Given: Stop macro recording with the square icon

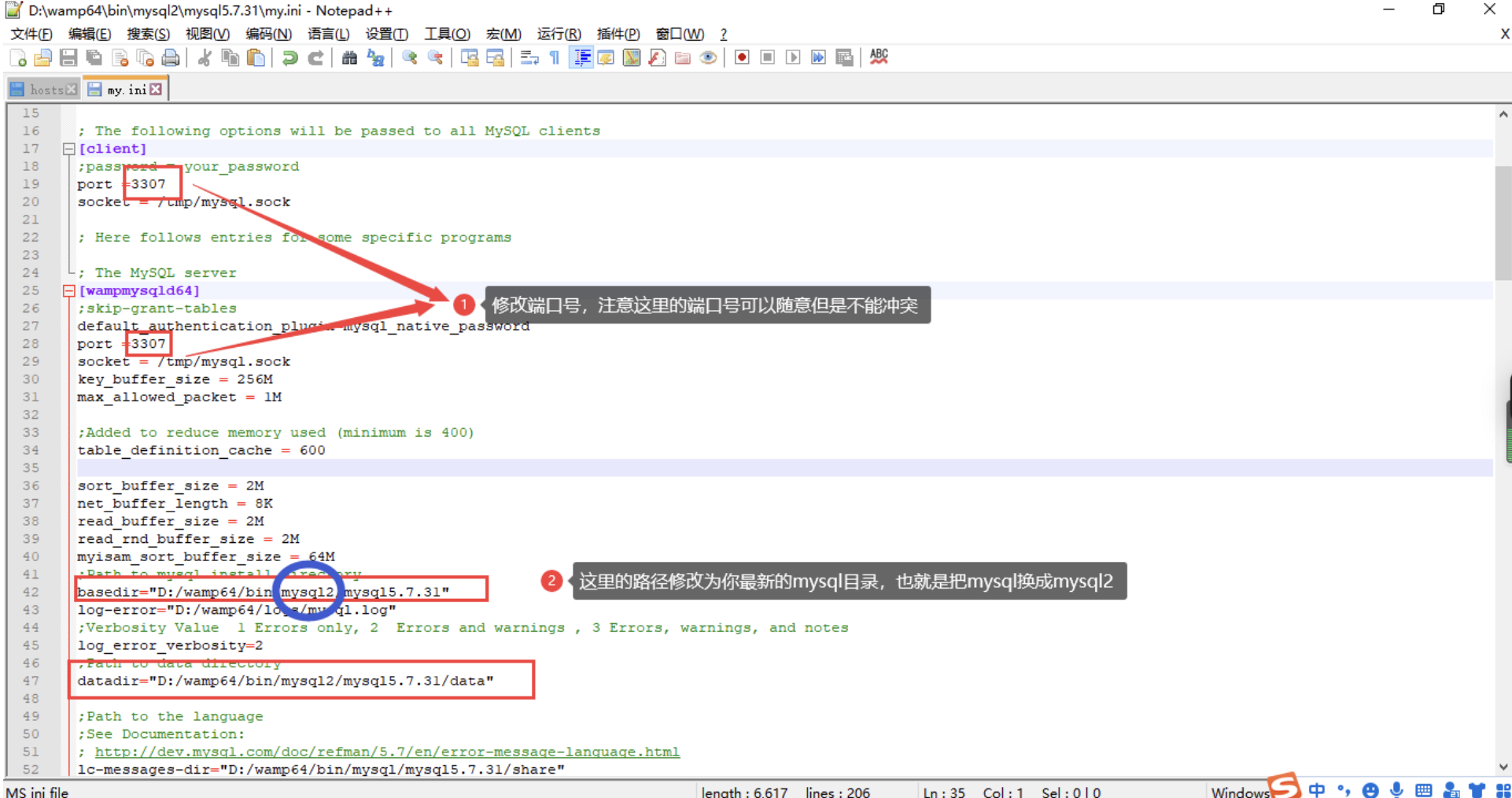Looking at the screenshot, I should click(768, 57).
